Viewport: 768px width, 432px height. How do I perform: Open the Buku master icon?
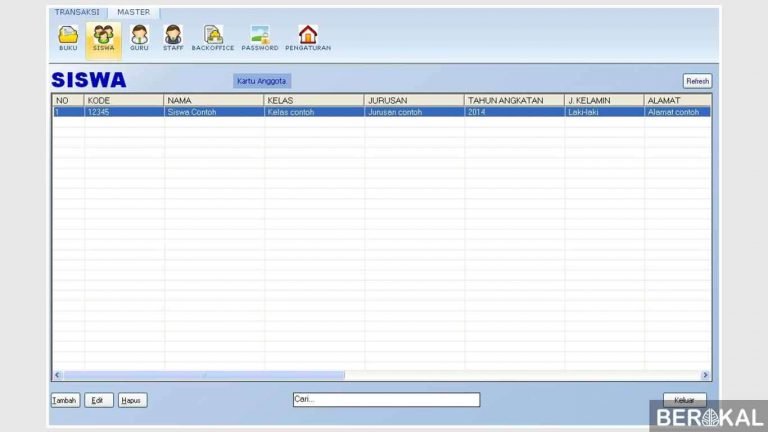(68, 37)
